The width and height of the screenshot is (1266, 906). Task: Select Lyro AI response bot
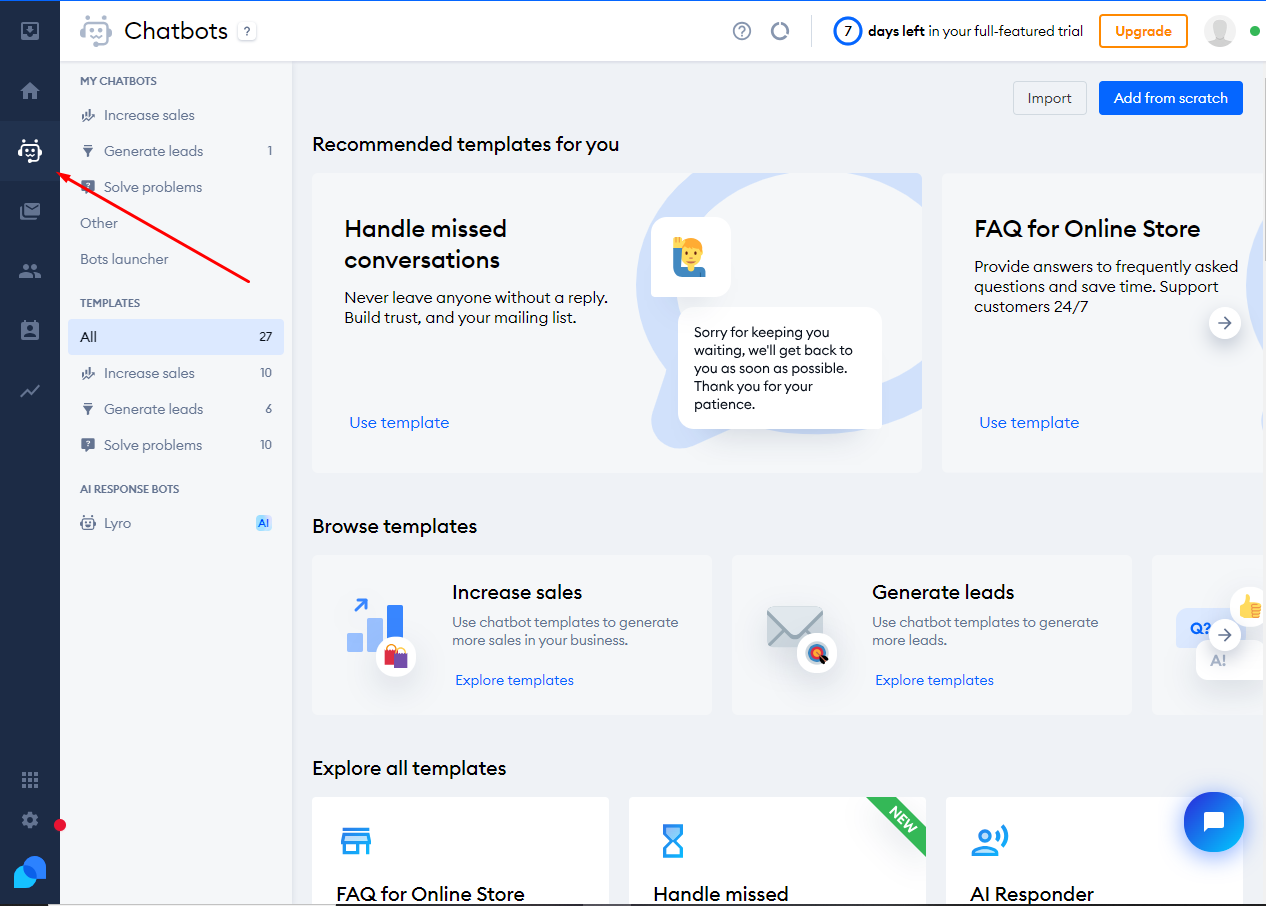[117, 523]
